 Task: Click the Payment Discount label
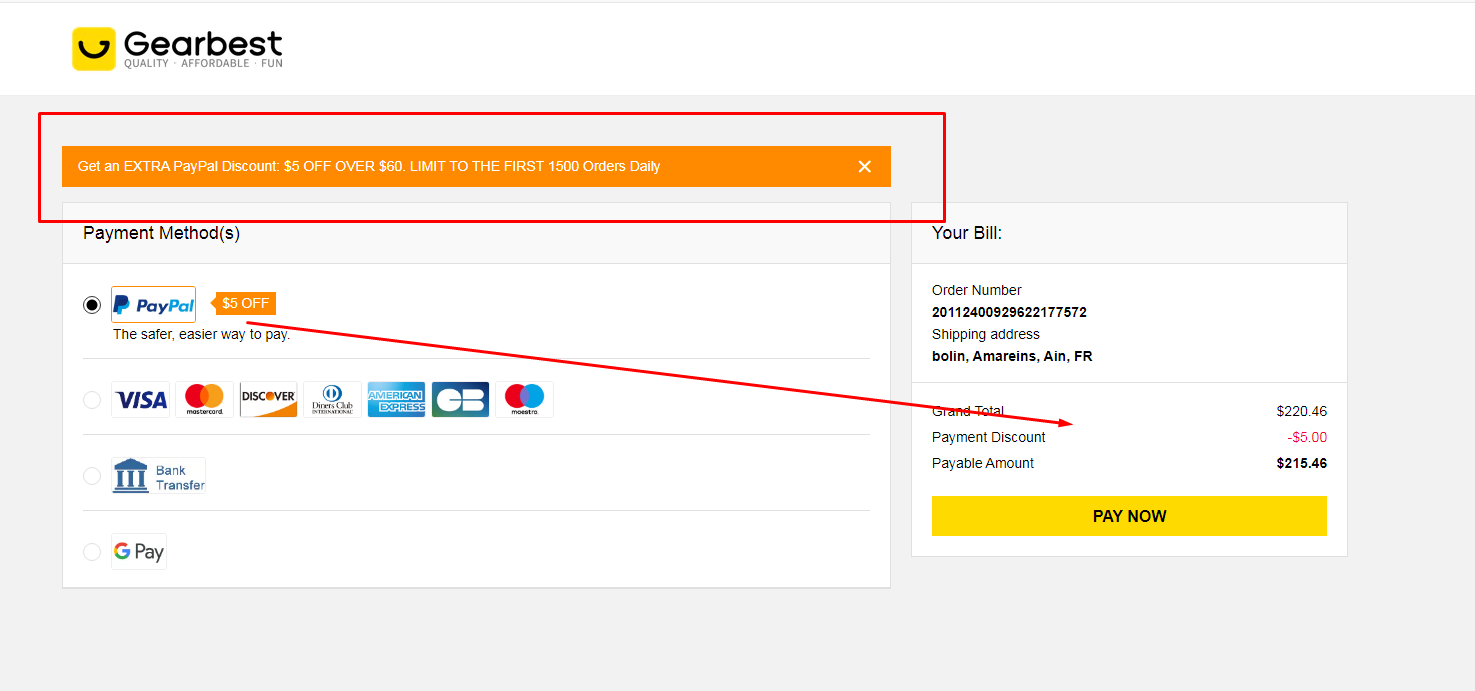coord(988,437)
